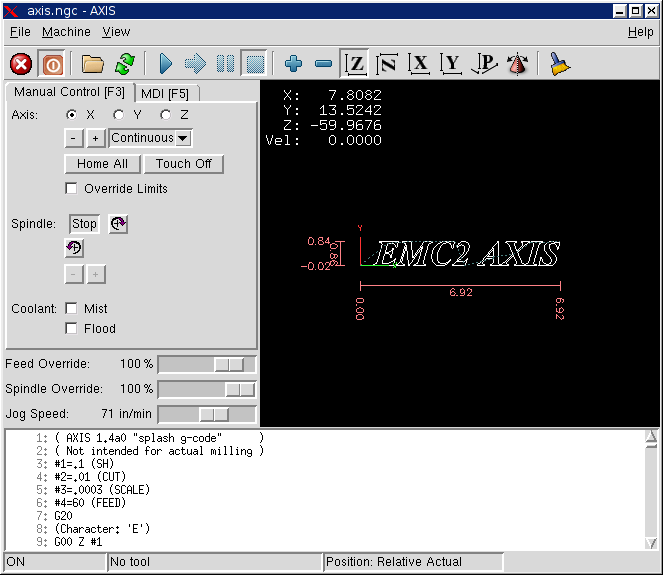Clear live plot with broom icon
Viewport: 663px width, 575px height.
tap(559, 64)
